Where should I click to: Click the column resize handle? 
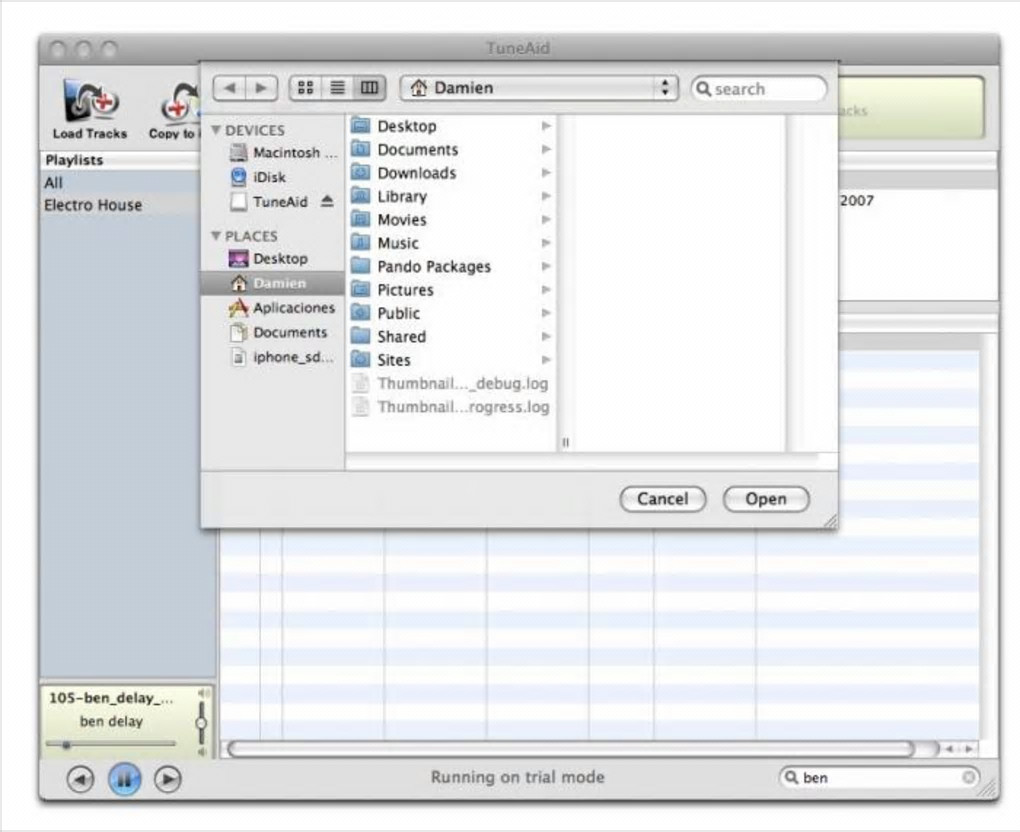point(565,442)
